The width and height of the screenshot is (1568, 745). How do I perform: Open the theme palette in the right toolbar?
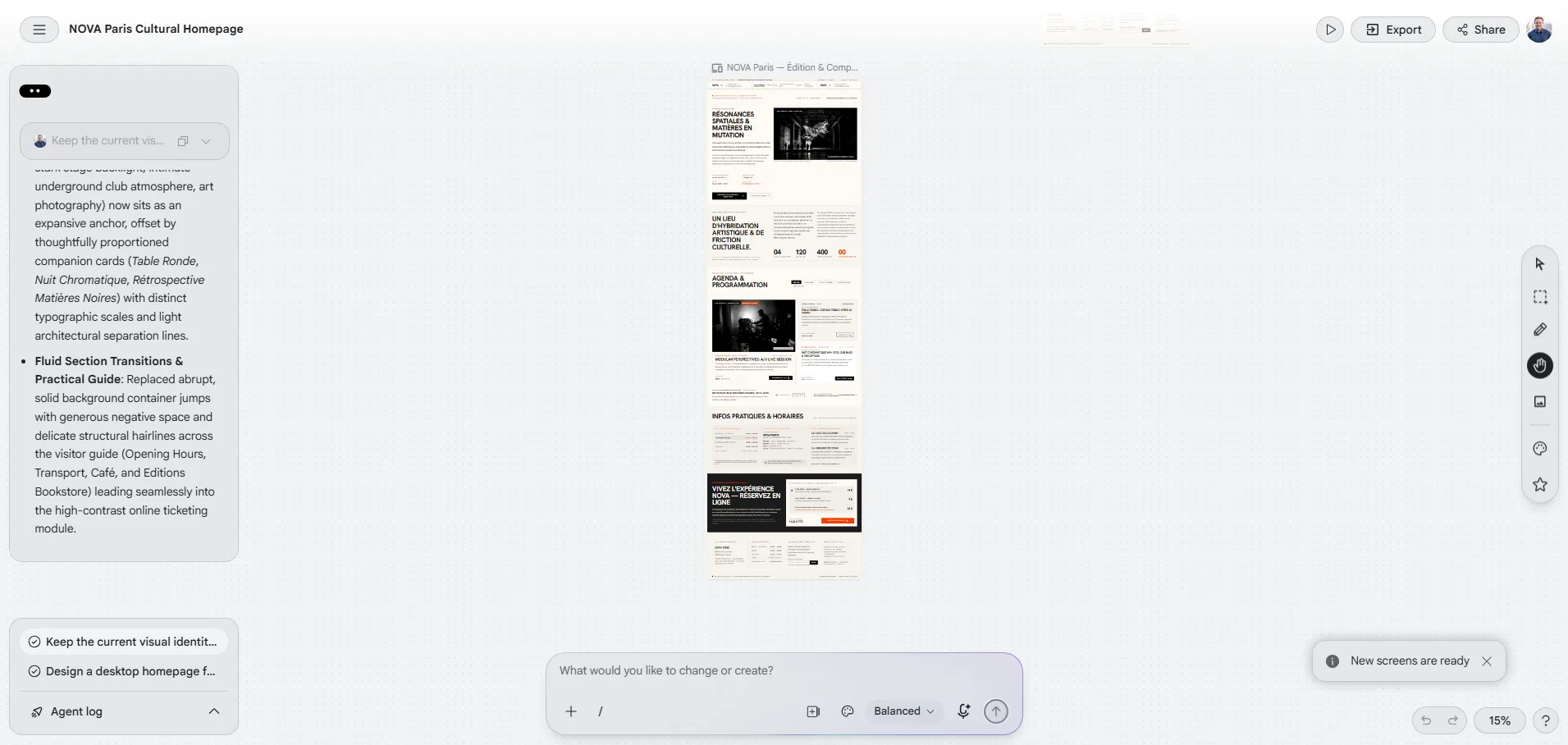(x=1540, y=449)
